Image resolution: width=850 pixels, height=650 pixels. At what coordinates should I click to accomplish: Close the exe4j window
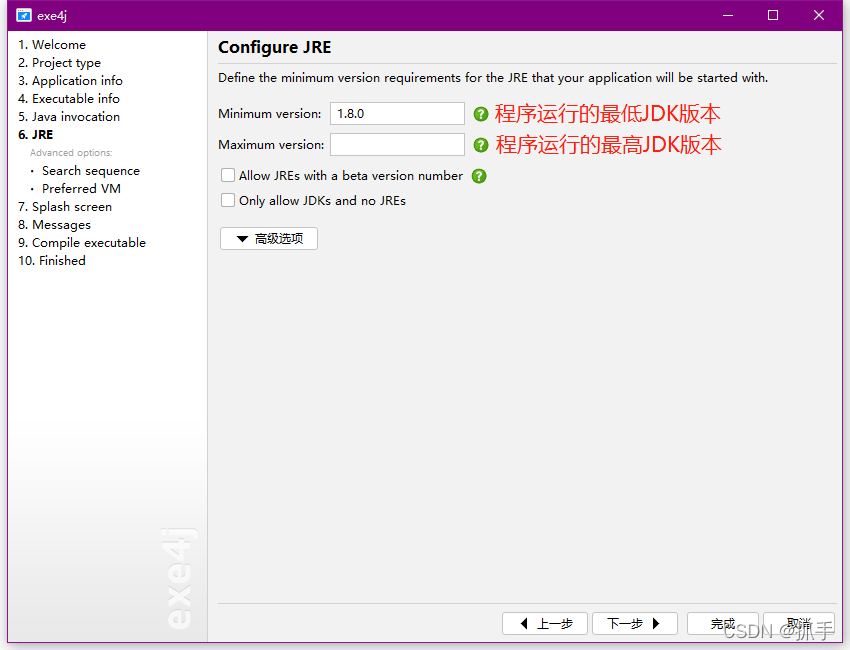(x=819, y=15)
